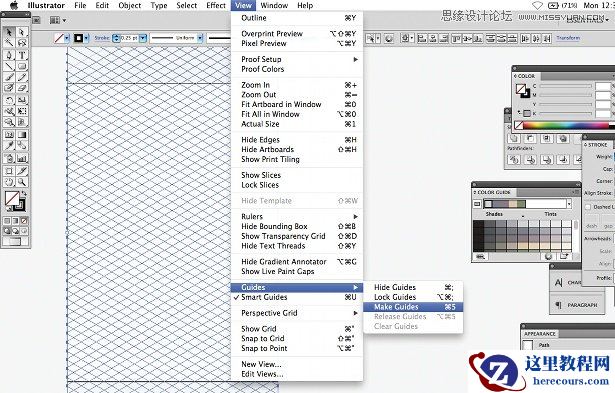Choose Outline from the View menu

[297, 18]
